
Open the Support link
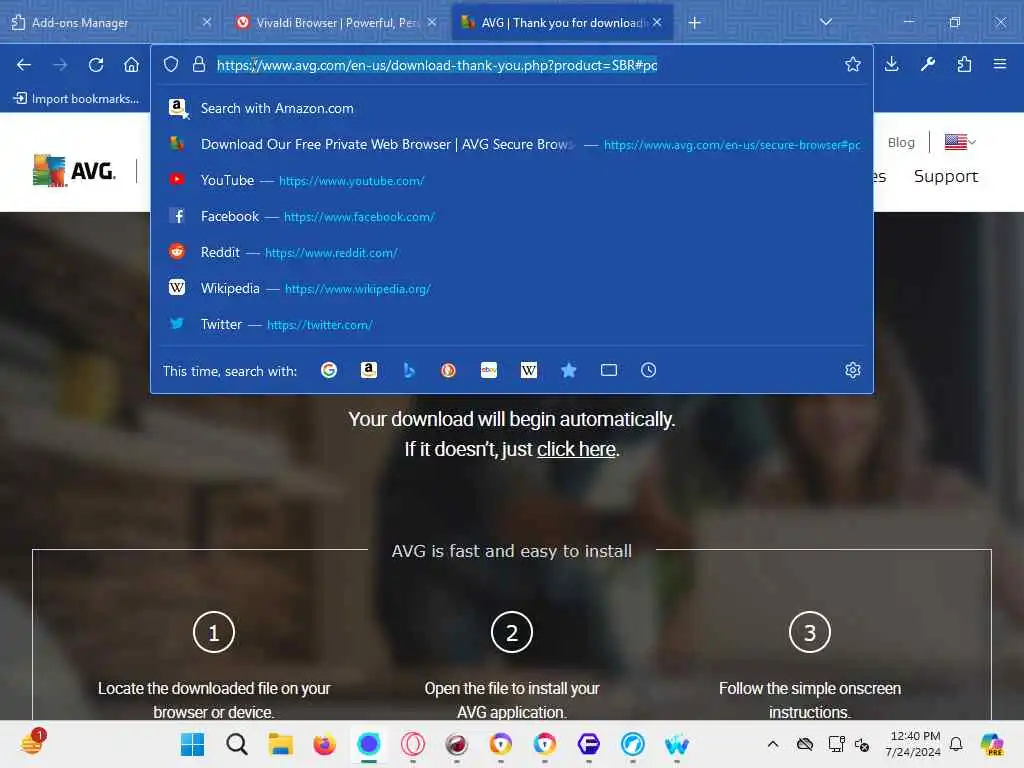(946, 176)
